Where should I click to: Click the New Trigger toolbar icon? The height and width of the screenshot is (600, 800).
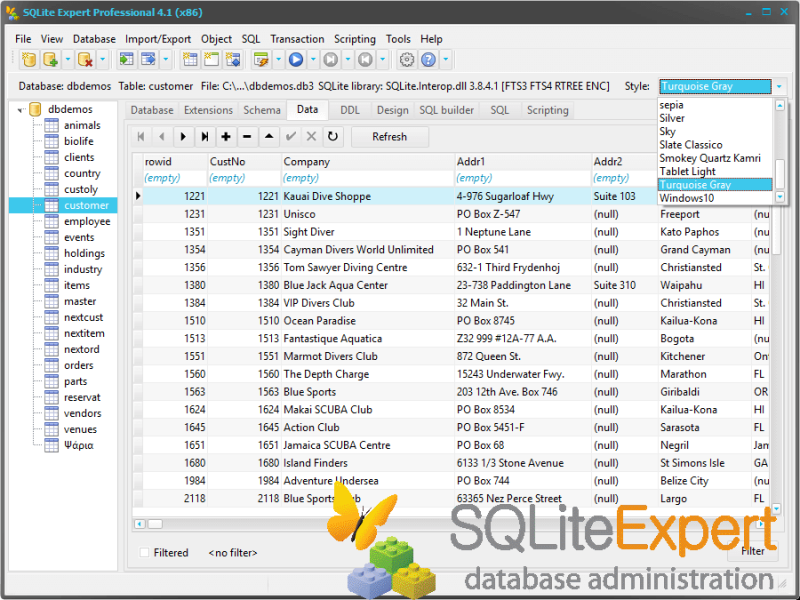click(x=233, y=60)
